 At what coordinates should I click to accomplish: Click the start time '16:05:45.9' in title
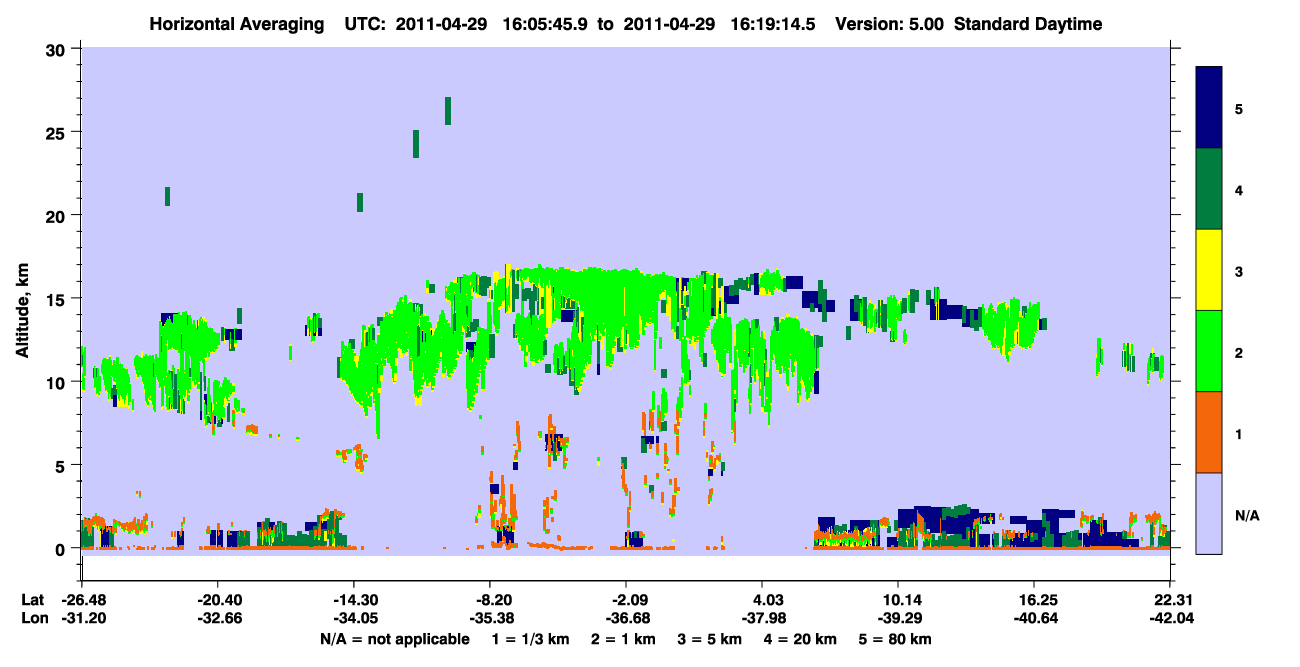(543, 24)
